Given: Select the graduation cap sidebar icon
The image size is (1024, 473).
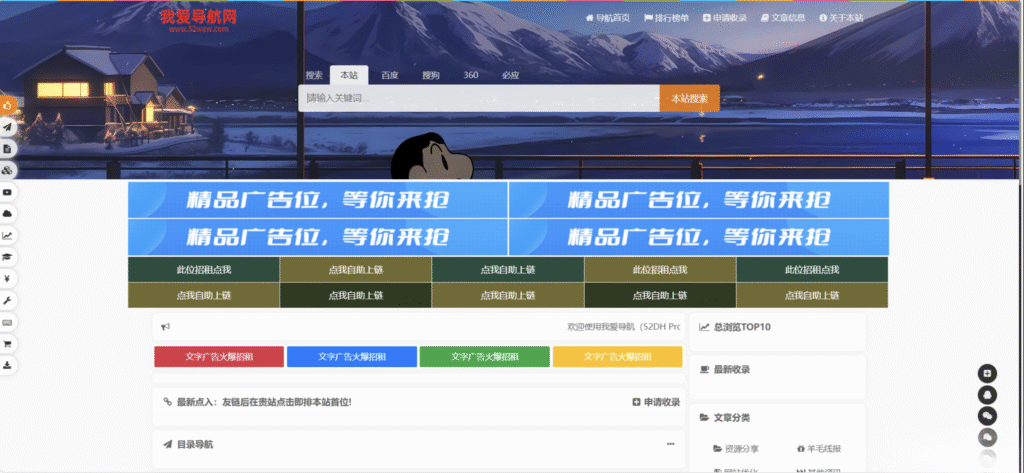Looking at the screenshot, I should (x=7, y=257).
